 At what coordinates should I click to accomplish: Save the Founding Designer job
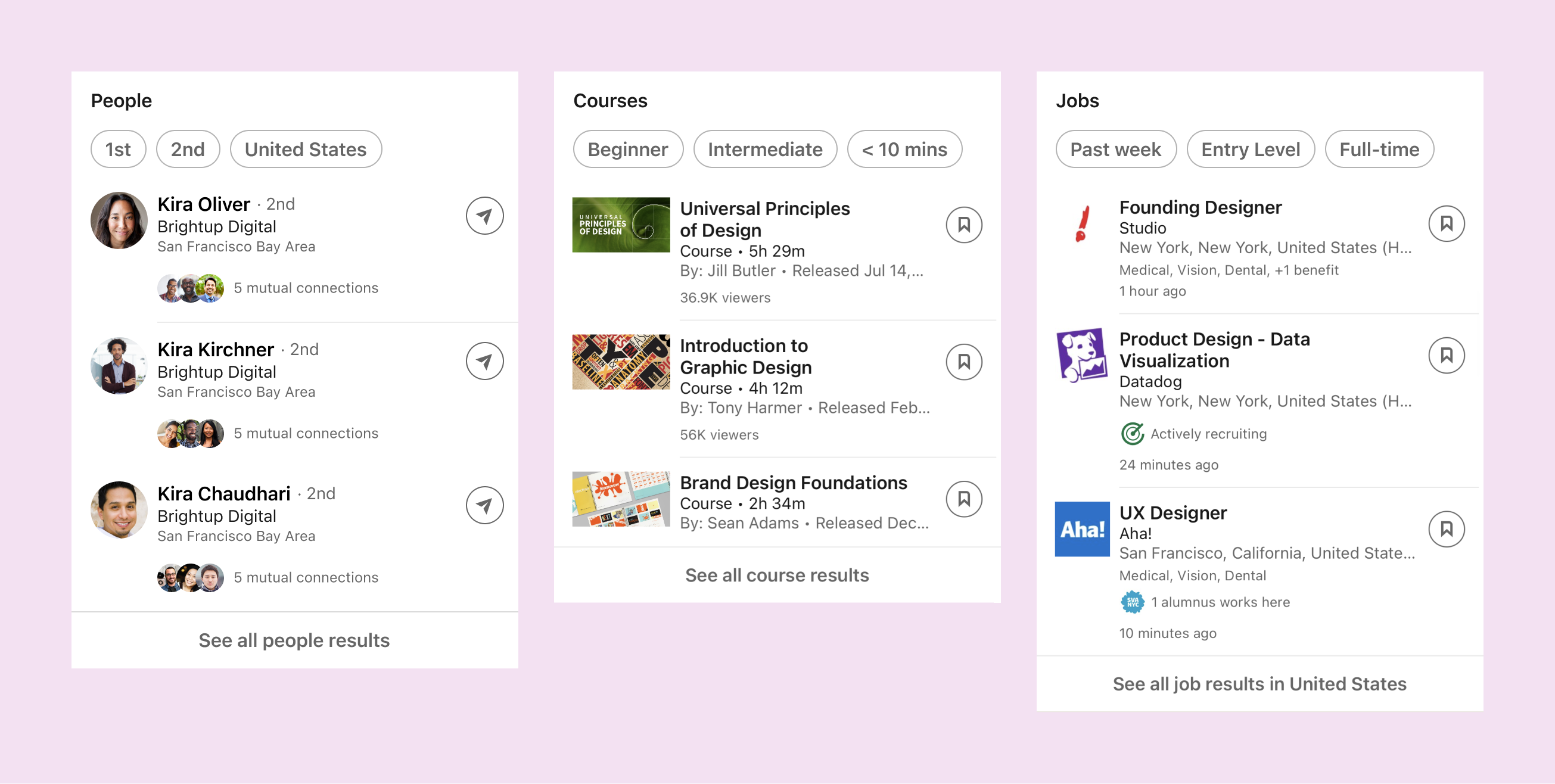[x=1446, y=223]
